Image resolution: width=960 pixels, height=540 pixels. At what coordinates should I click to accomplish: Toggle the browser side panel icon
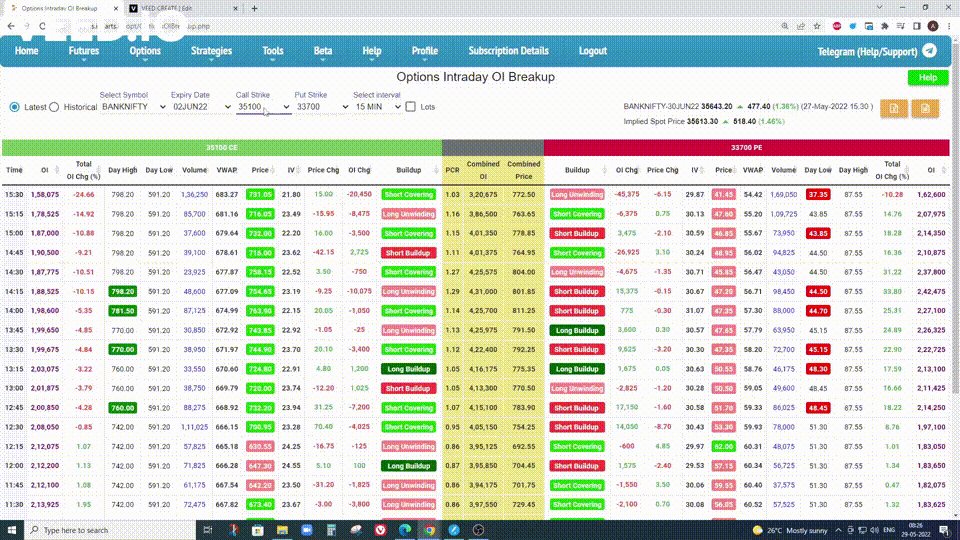pyautogui.click(x=917, y=26)
